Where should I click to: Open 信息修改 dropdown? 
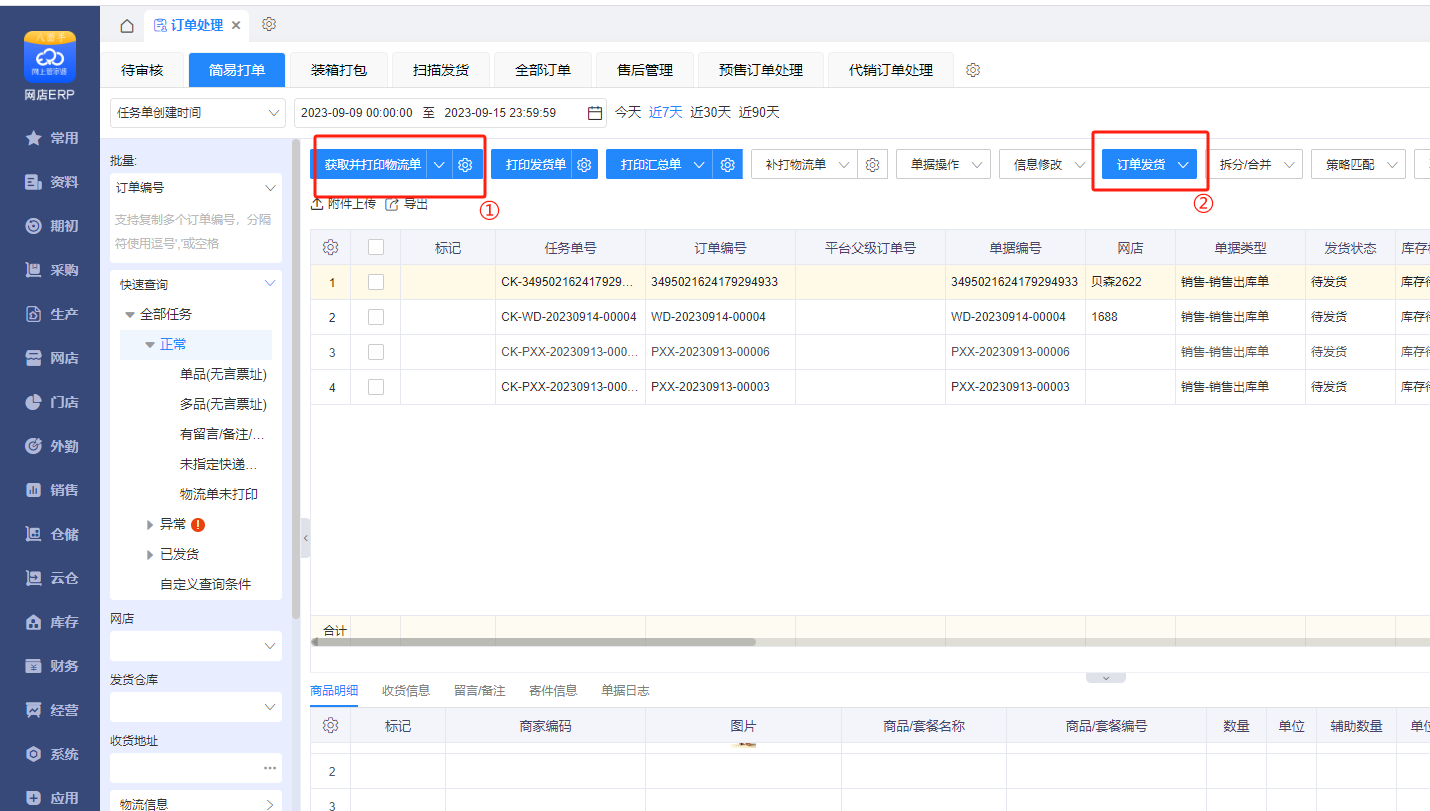tap(1047, 165)
